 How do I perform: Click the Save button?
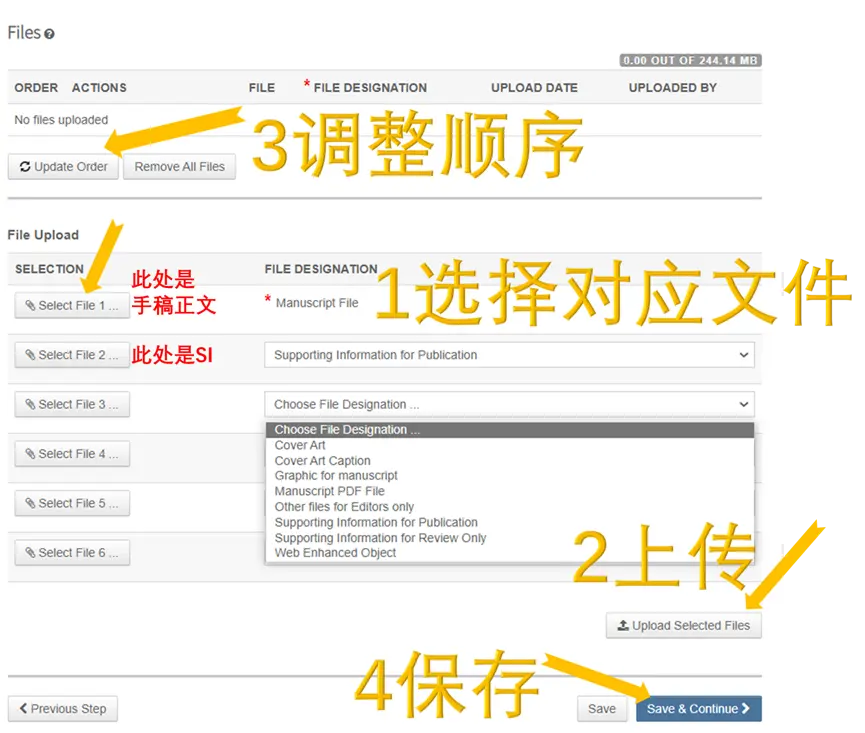coord(602,709)
